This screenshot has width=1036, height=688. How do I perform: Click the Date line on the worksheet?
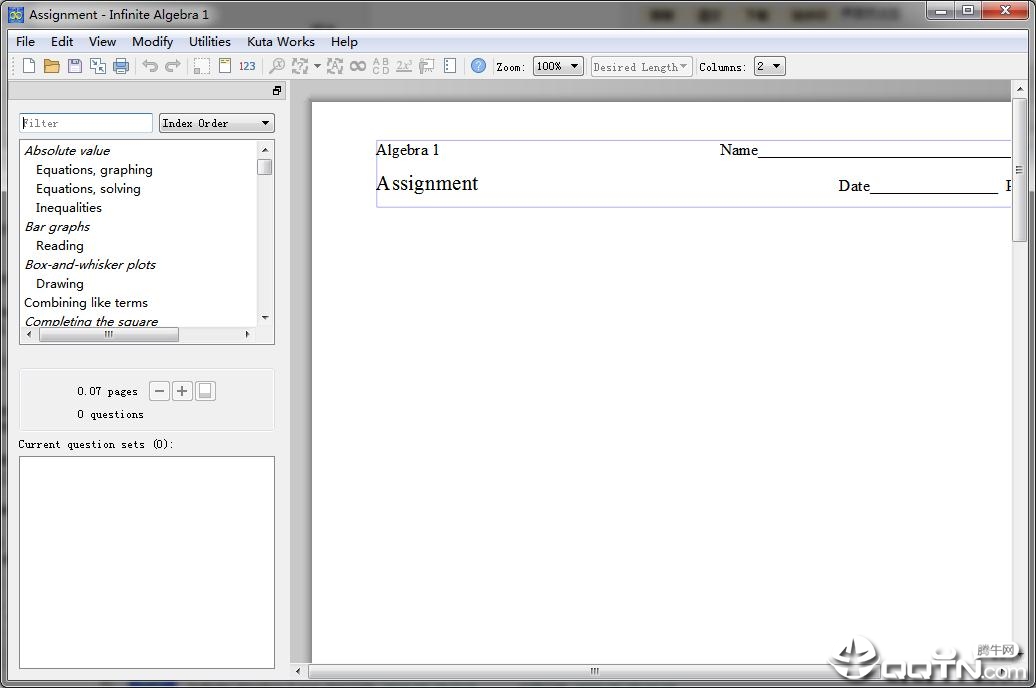[918, 186]
